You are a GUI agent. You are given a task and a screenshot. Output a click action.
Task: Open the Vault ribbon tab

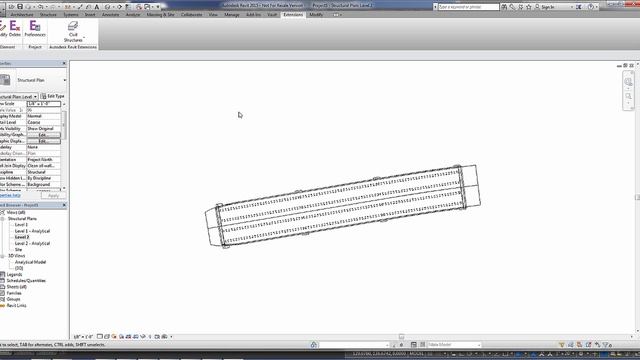tap(272, 15)
